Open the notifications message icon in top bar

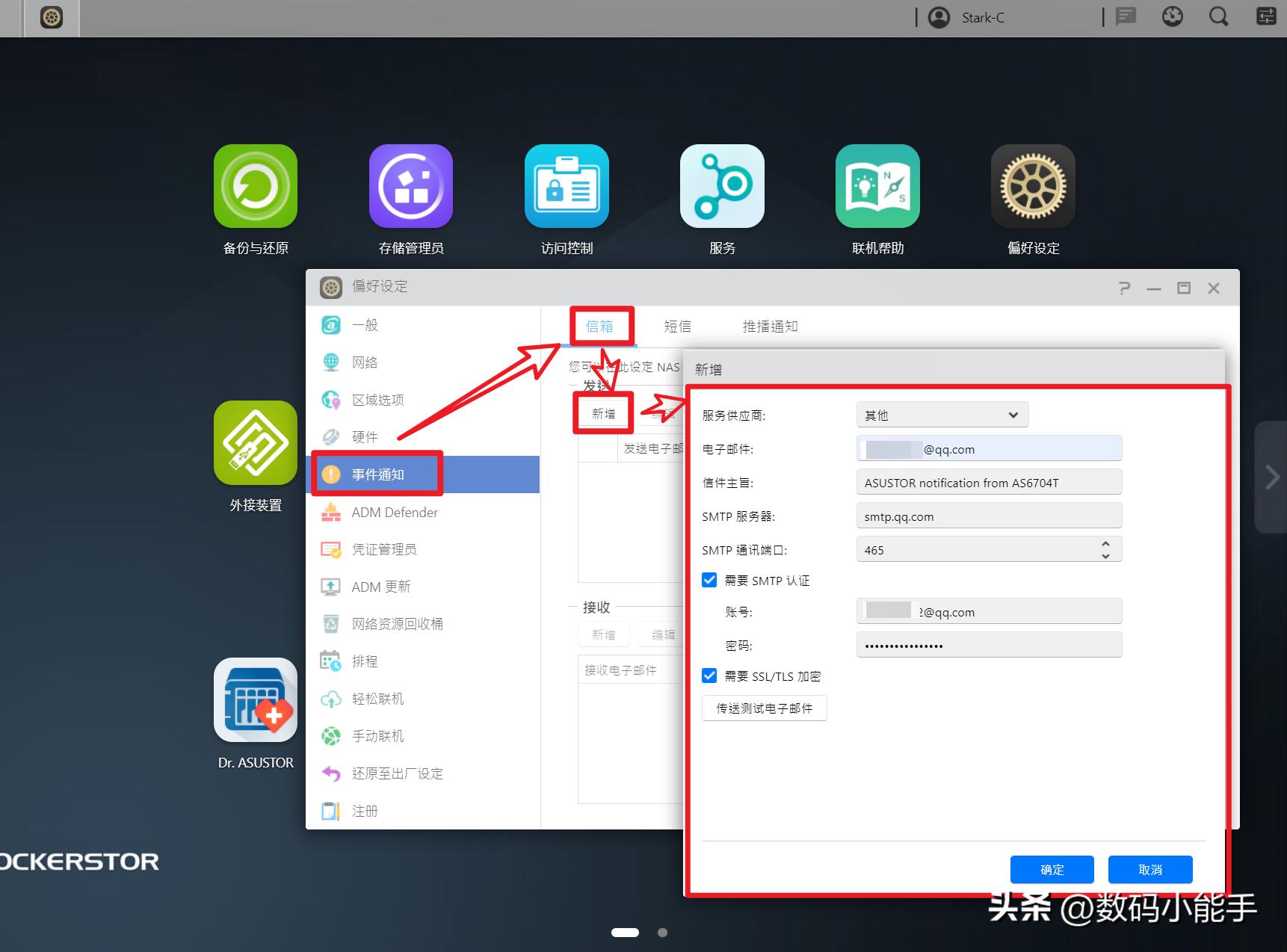point(1126,16)
